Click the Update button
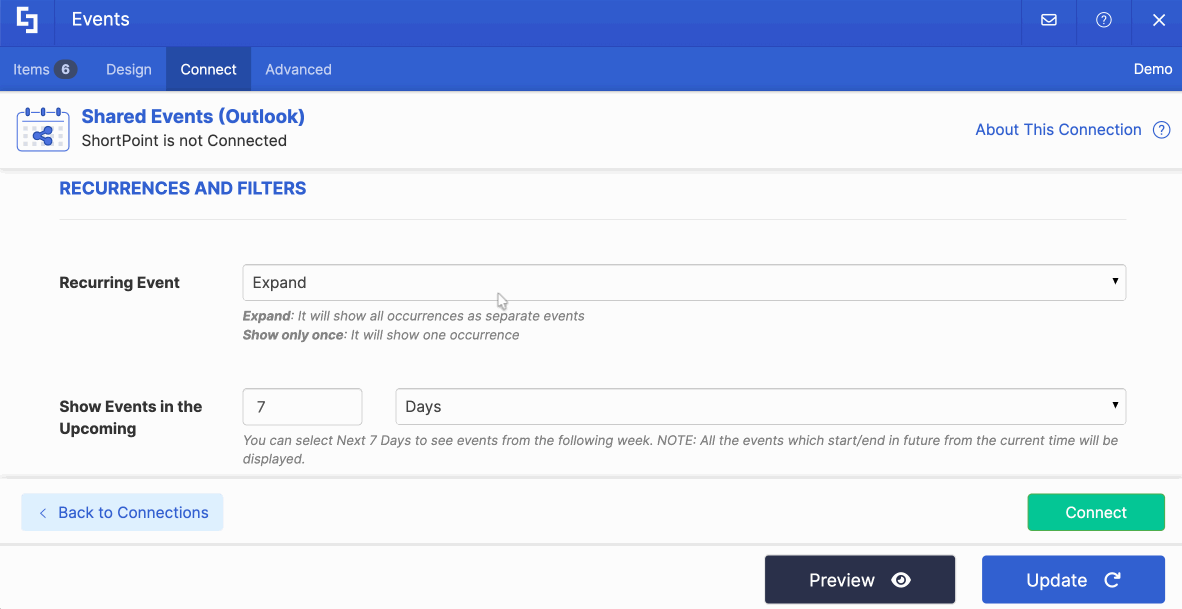Image resolution: width=1182 pixels, height=609 pixels. [x=1073, y=579]
